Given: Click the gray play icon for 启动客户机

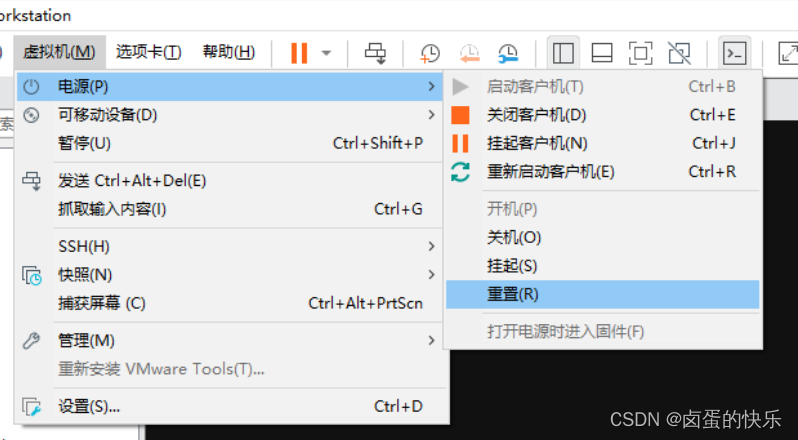Looking at the screenshot, I should click(460, 86).
